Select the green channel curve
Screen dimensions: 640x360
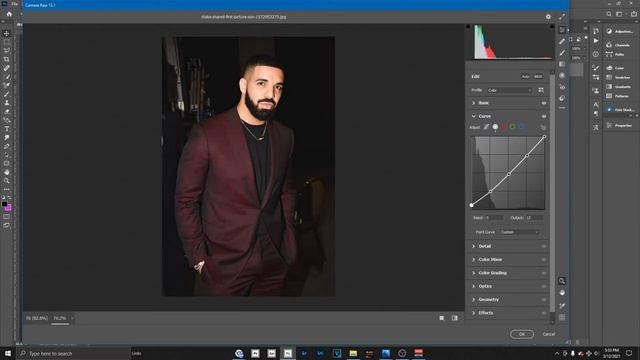click(513, 127)
